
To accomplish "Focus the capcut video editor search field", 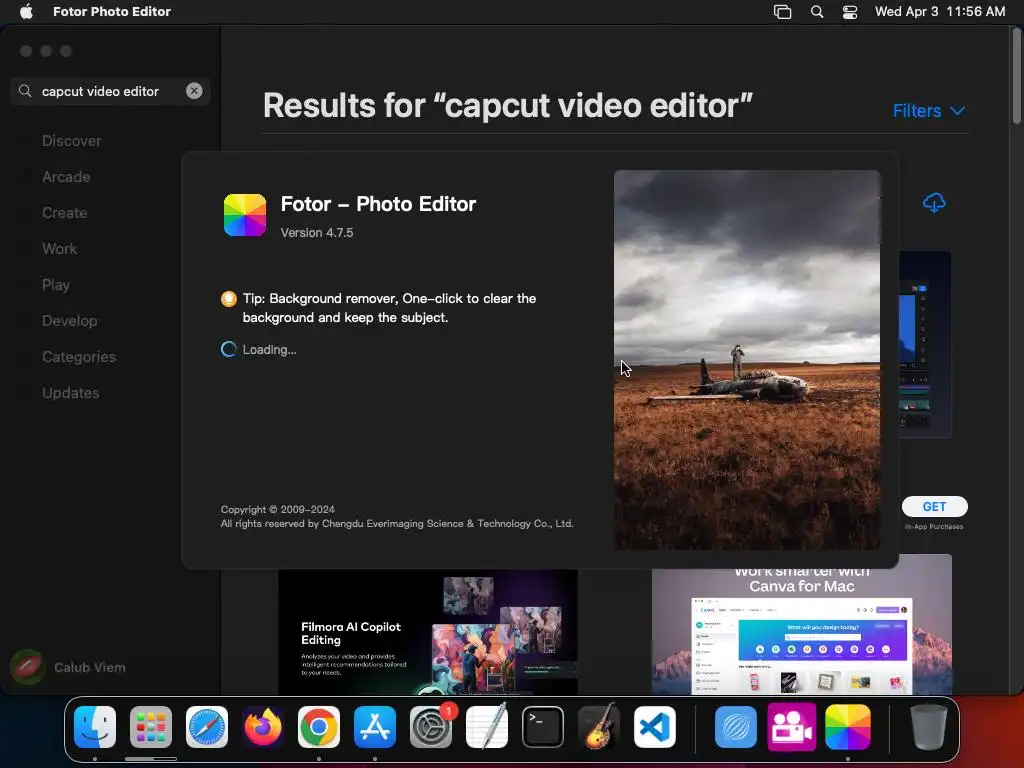I will [x=110, y=91].
